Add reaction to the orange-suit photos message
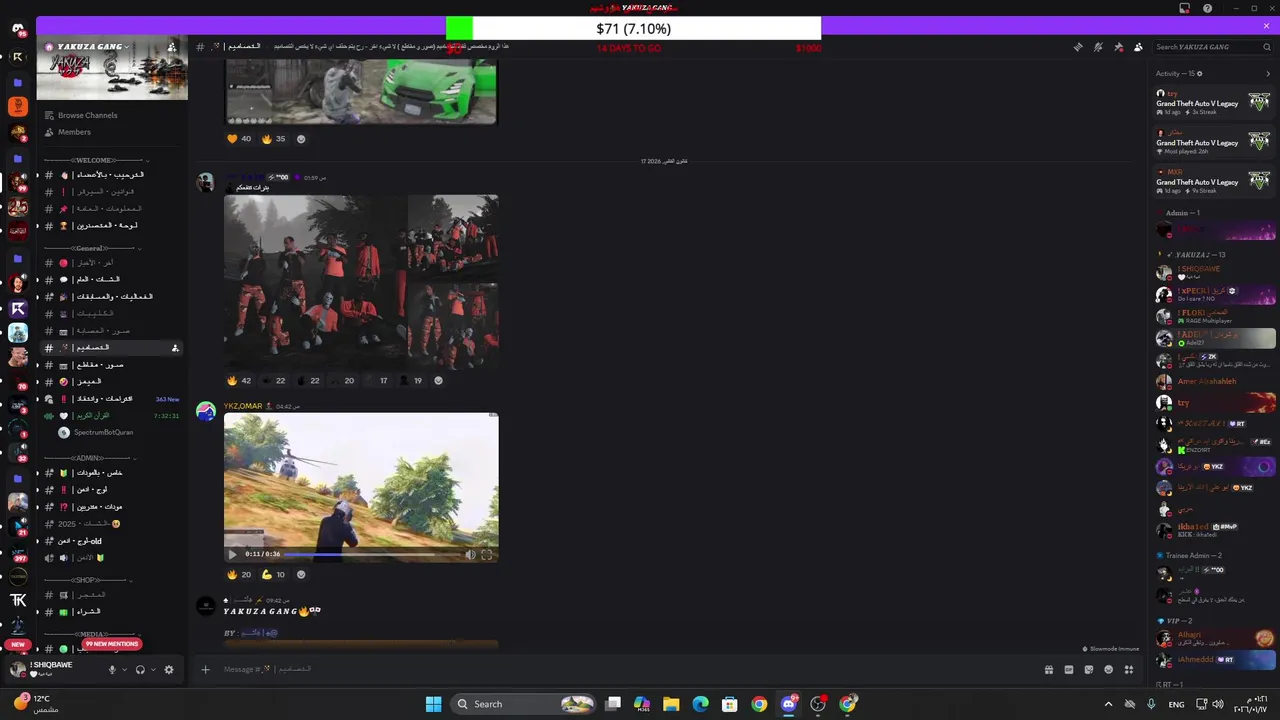The width and height of the screenshot is (1280, 720). (438, 381)
